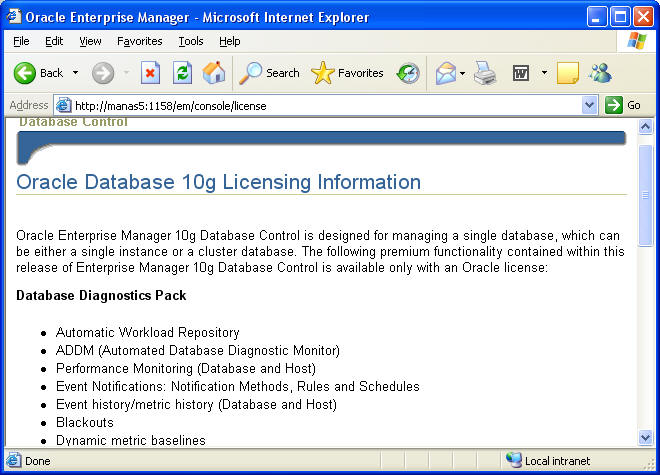
Task: Click the Stop loading icon
Action: tap(150, 73)
